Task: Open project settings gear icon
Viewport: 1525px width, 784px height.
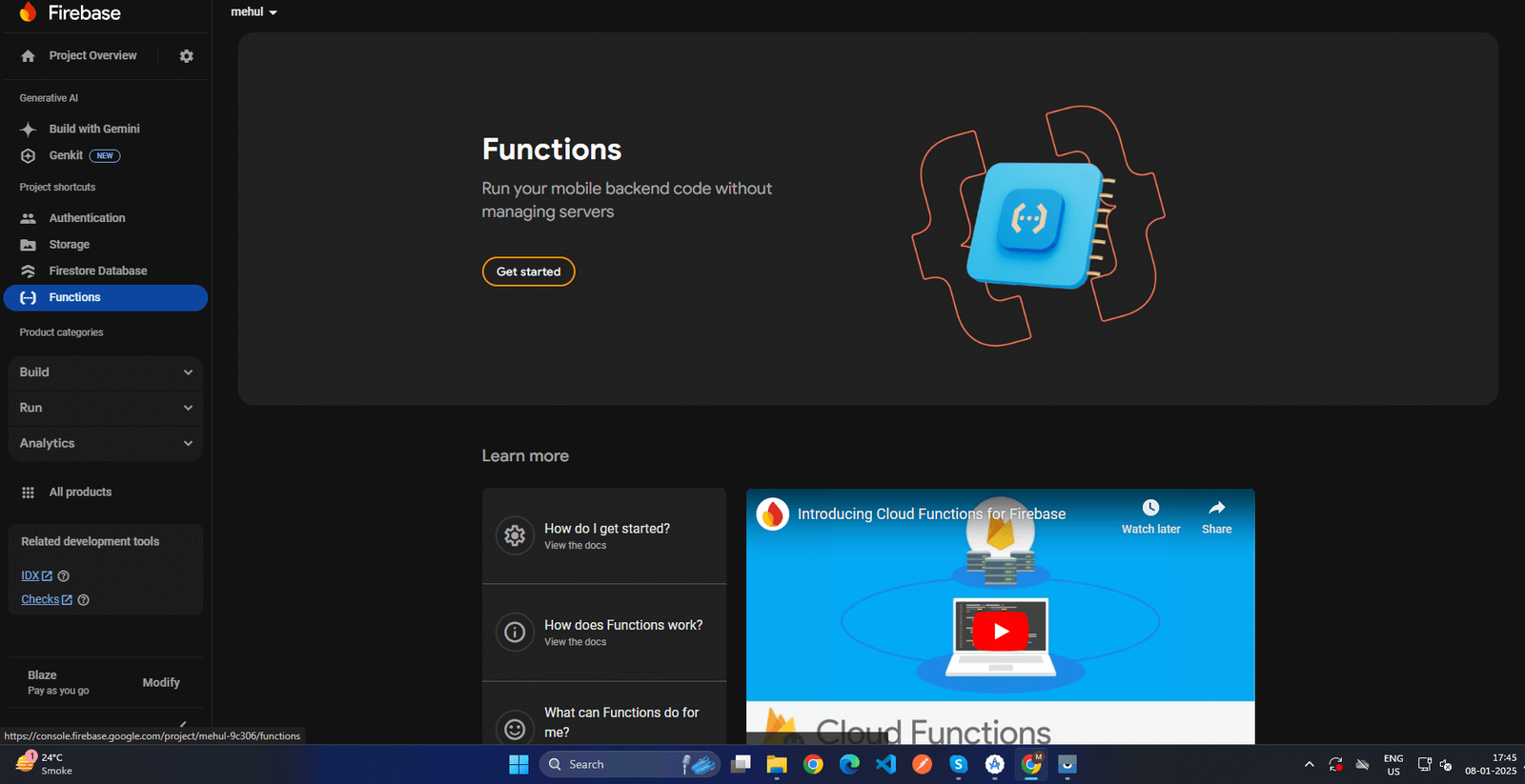Action: click(x=186, y=56)
